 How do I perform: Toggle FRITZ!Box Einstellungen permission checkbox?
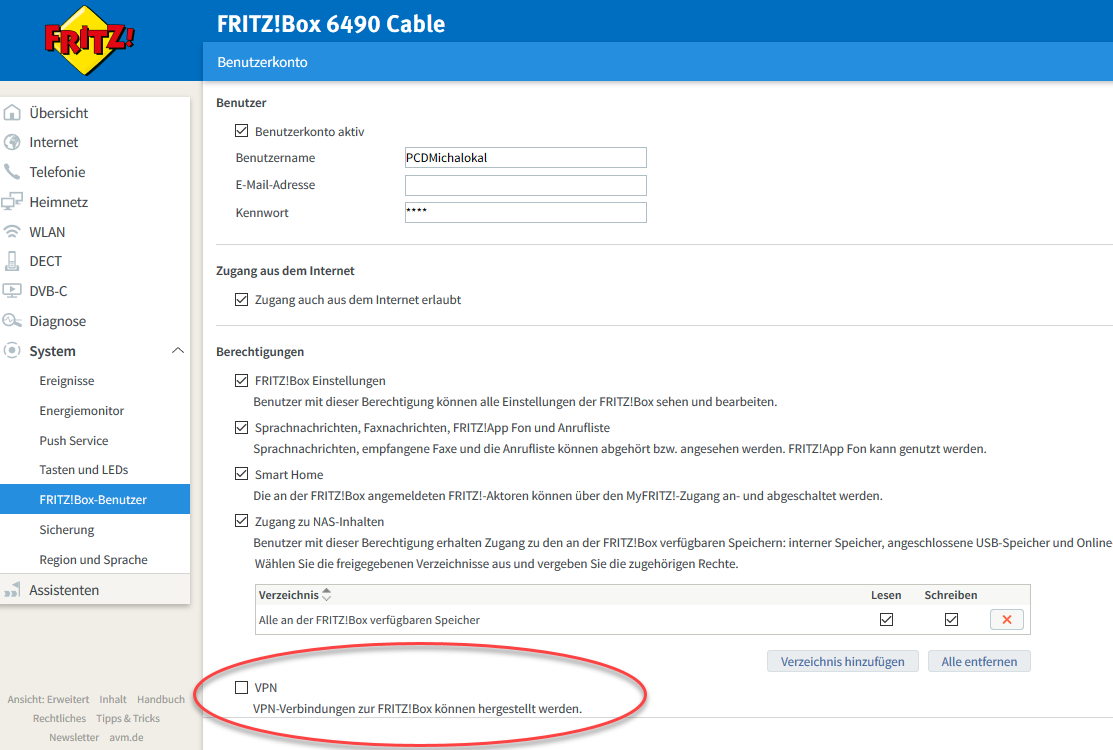(x=241, y=381)
